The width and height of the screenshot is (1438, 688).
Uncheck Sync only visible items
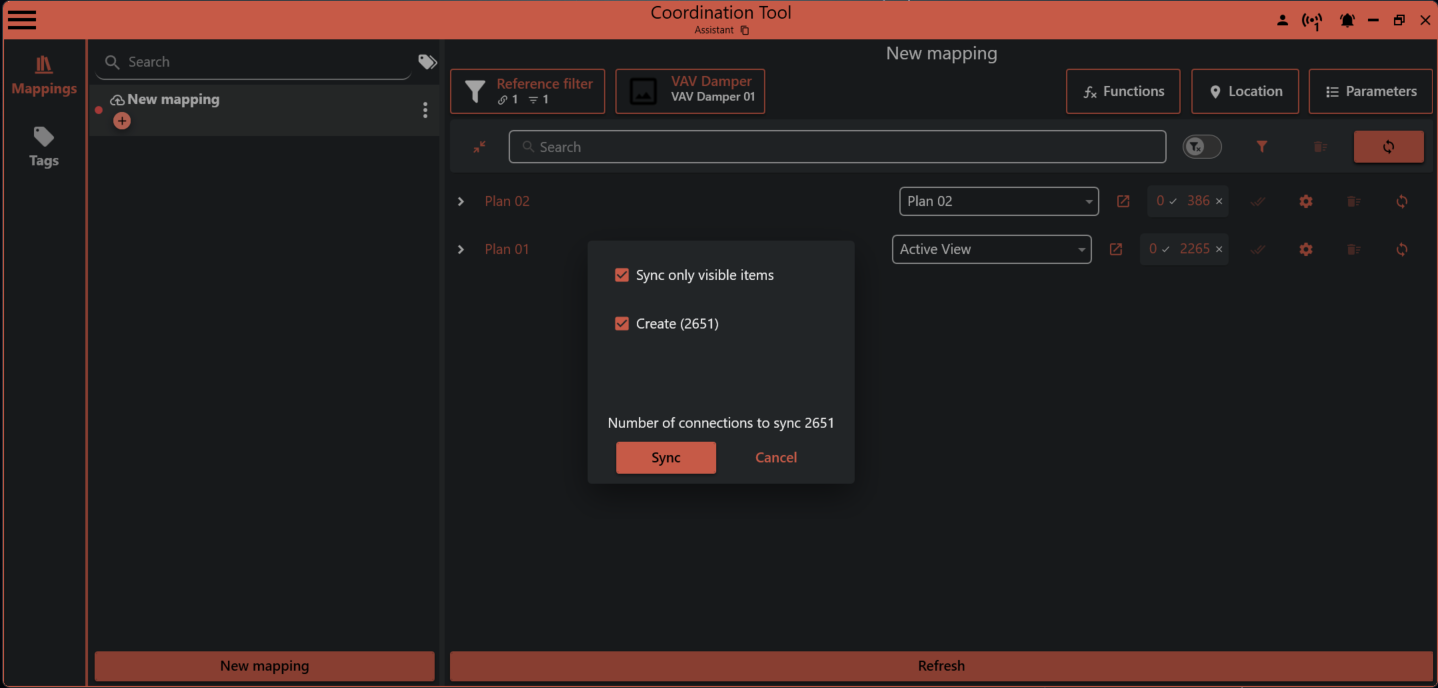point(622,274)
